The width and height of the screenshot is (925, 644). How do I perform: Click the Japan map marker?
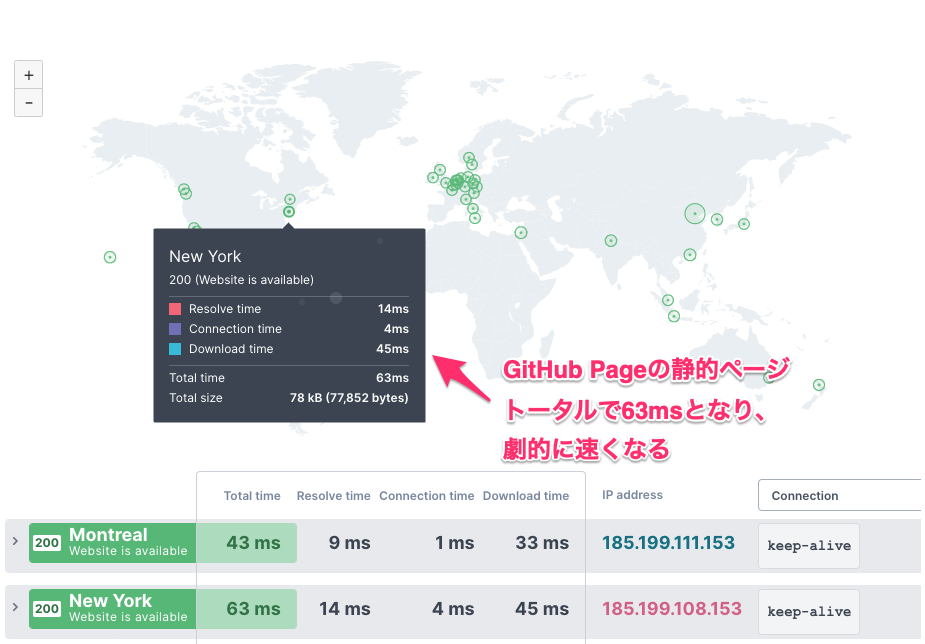coord(743,224)
